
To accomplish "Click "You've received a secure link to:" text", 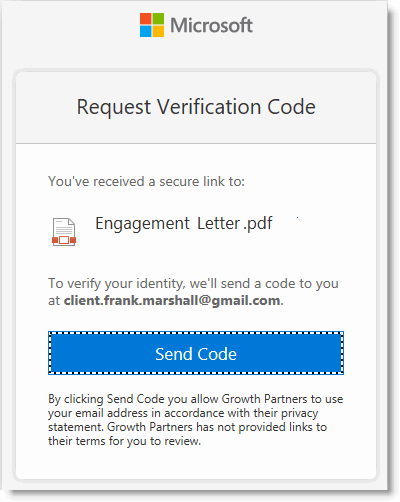I will tap(147, 182).
